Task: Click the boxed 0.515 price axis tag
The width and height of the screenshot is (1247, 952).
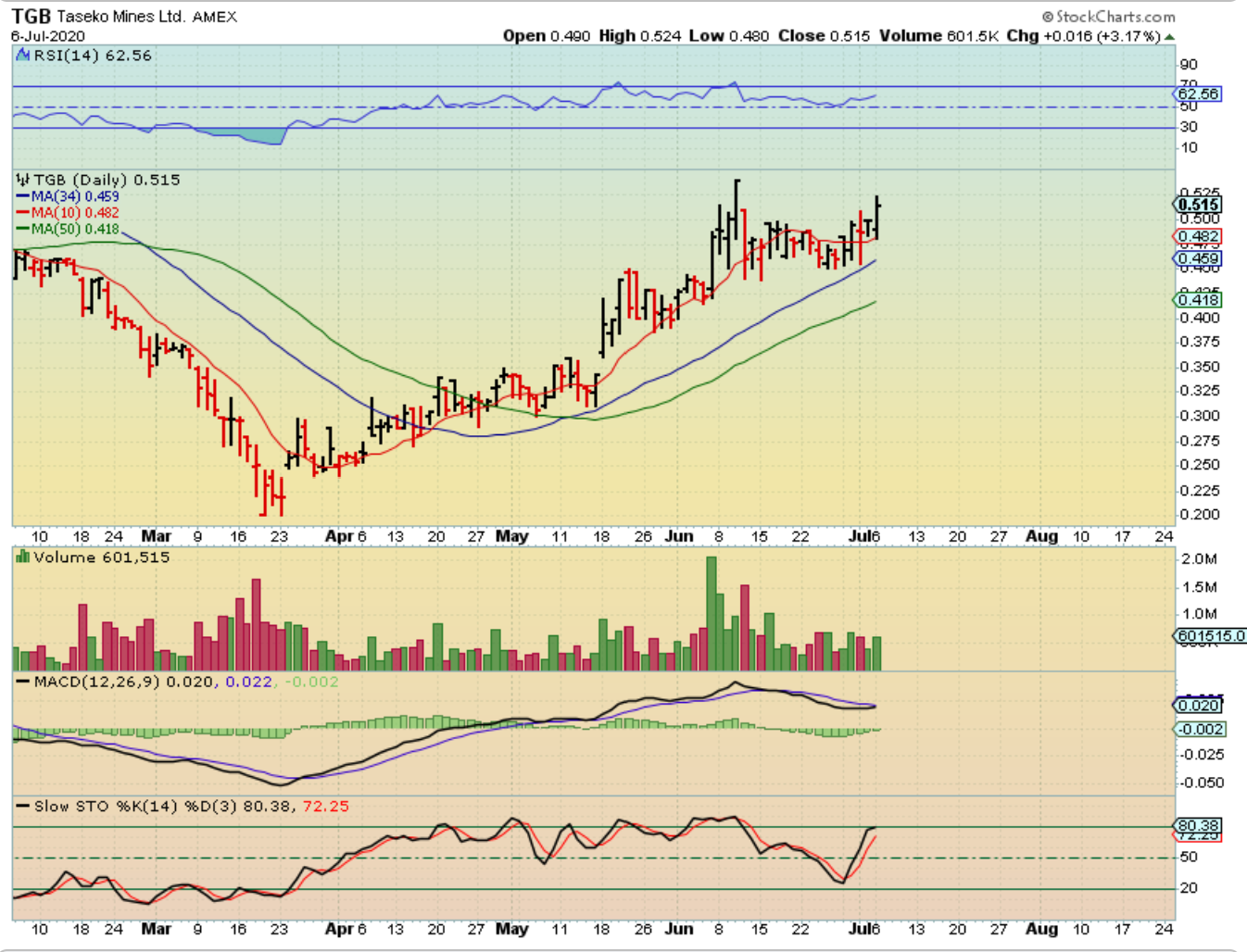Action: (x=1198, y=205)
